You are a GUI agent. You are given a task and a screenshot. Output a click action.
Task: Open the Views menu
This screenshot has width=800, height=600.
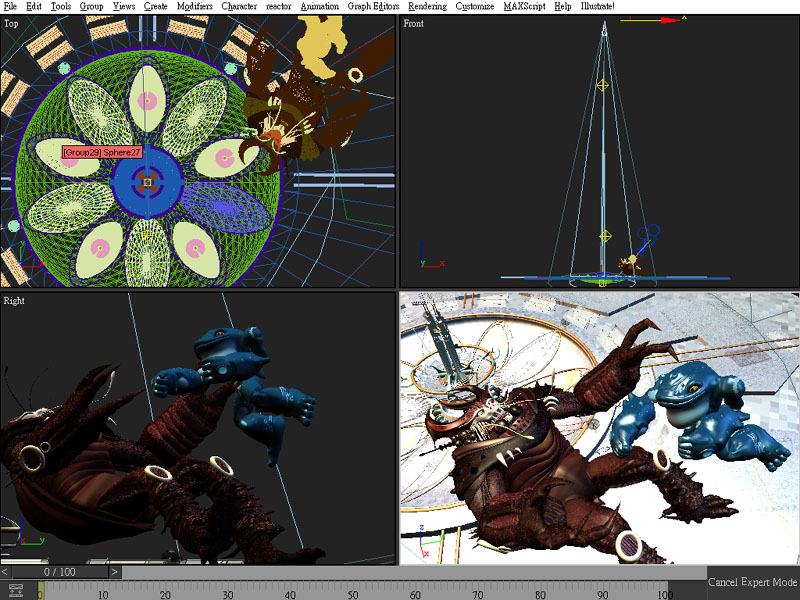point(124,6)
